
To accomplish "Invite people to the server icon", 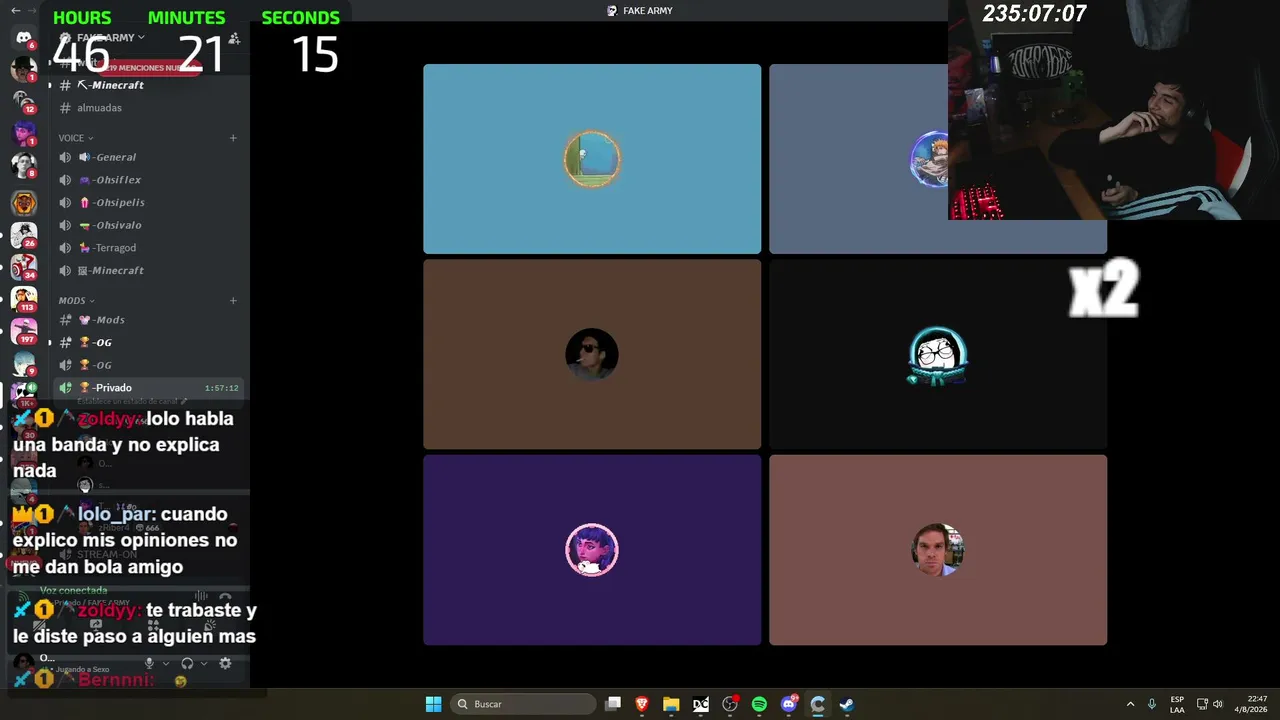I will pyautogui.click(x=234, y=38).
